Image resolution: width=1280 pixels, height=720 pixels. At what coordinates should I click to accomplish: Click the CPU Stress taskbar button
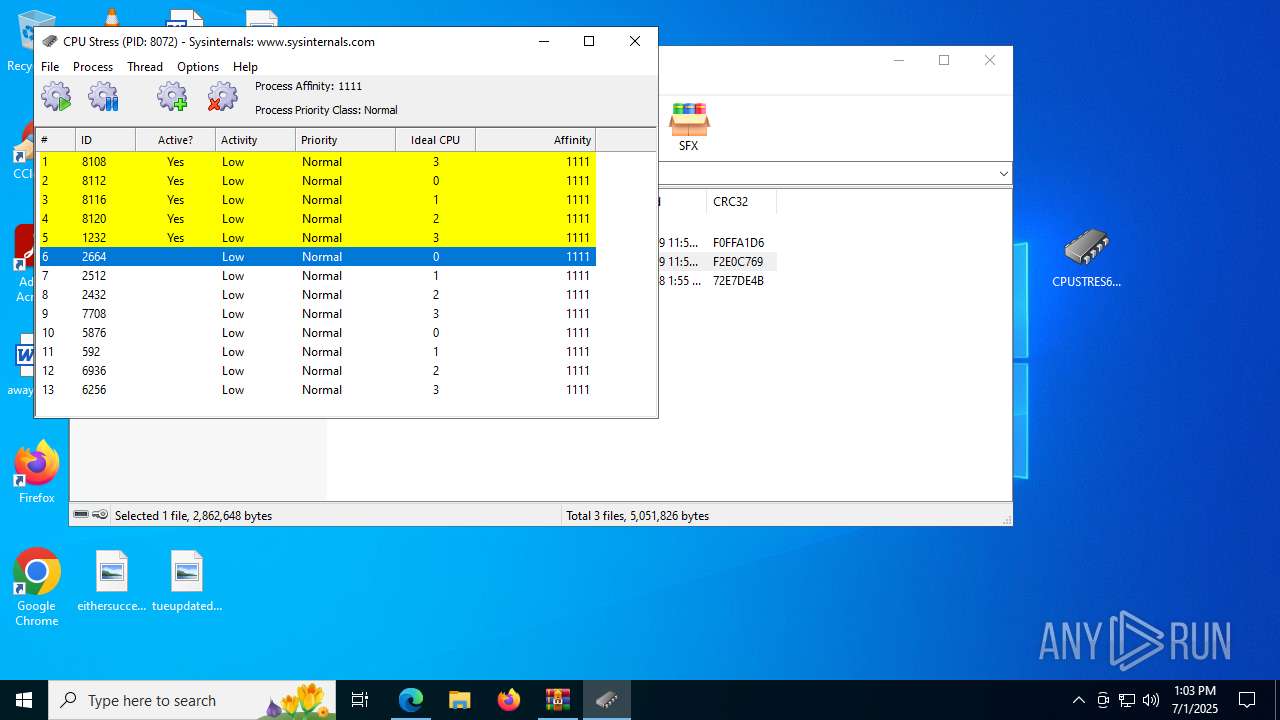607,700
